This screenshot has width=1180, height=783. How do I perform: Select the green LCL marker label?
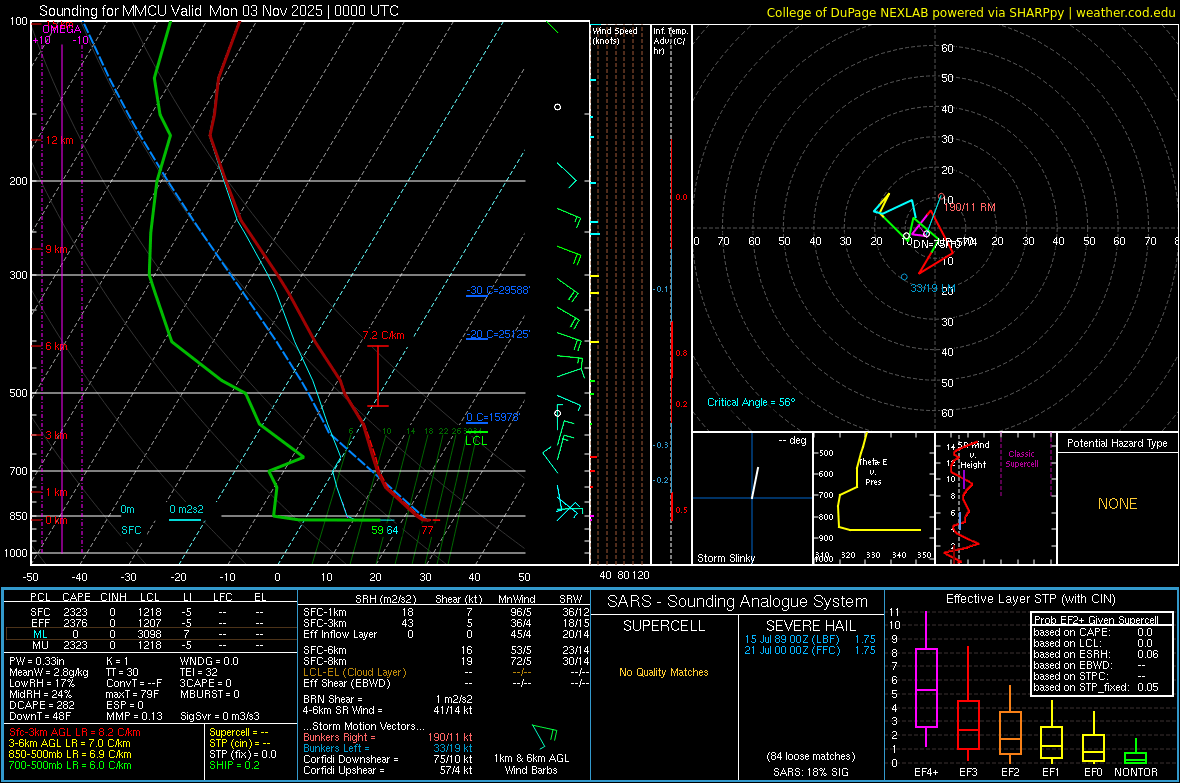[x=476, y=440]
